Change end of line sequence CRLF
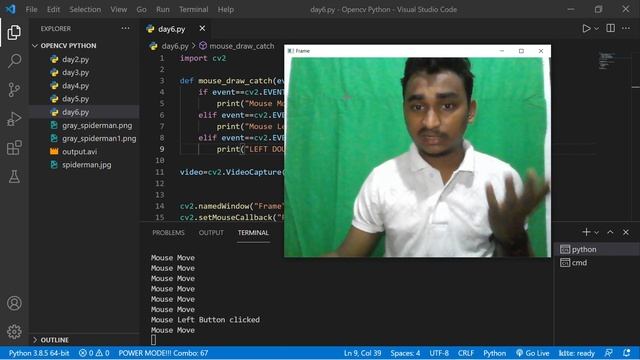The height and width of the screenshot is (360, 640). tap(466, 353)
